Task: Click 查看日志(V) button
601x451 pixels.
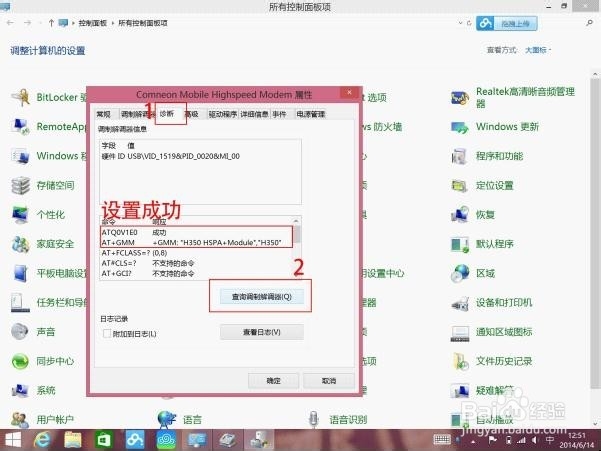Action: coord(262,332)
